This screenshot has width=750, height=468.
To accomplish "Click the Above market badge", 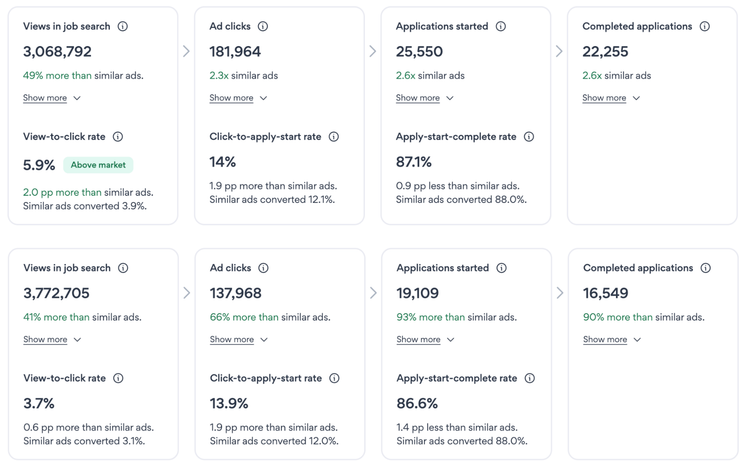I will coord(98,165).
